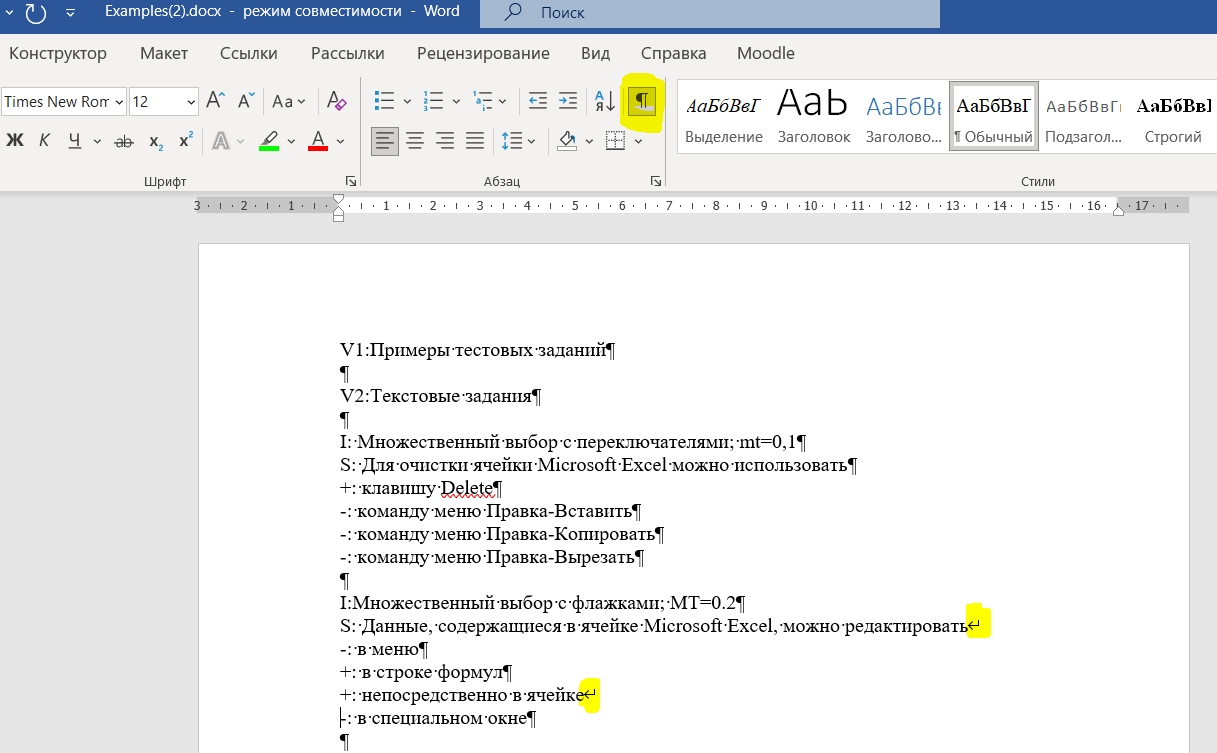Decrease paragraph indent

point(538,101)
